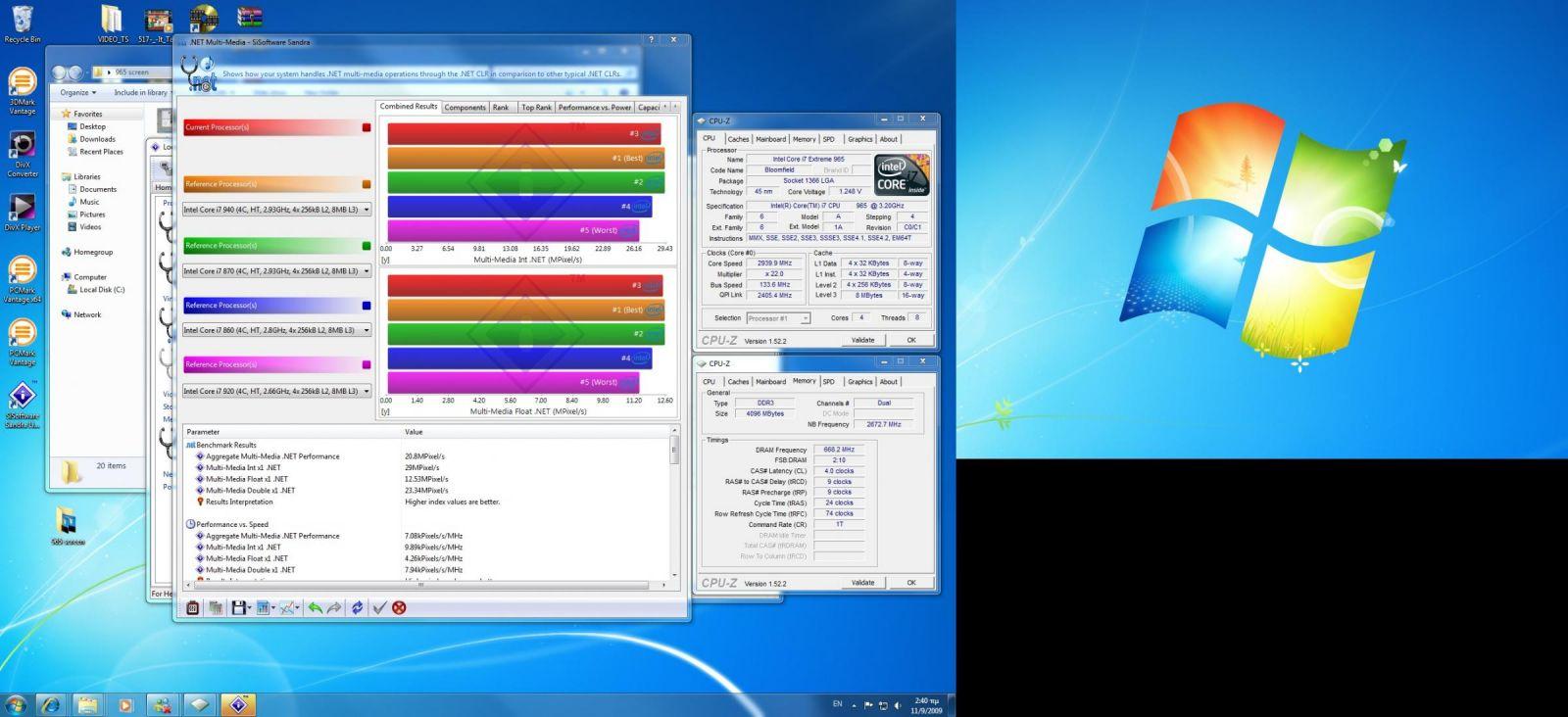Open the Intel Core i7 940 dropdown
Image resolution: width=1568 pixels, height=717 pixels.
tap(367, 210)
